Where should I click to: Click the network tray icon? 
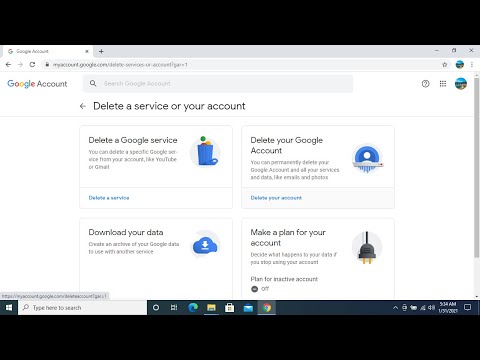click(x=423, y=308)
